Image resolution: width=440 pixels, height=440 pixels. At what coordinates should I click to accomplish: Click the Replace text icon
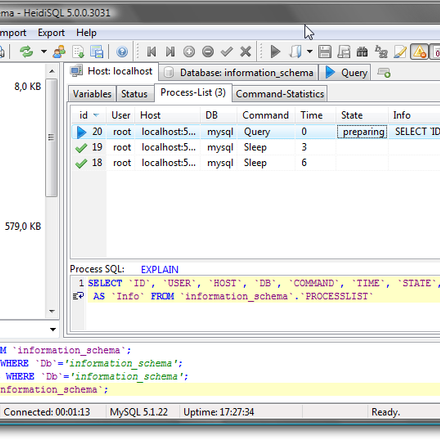pyautogui.click(x=381, y=52)
